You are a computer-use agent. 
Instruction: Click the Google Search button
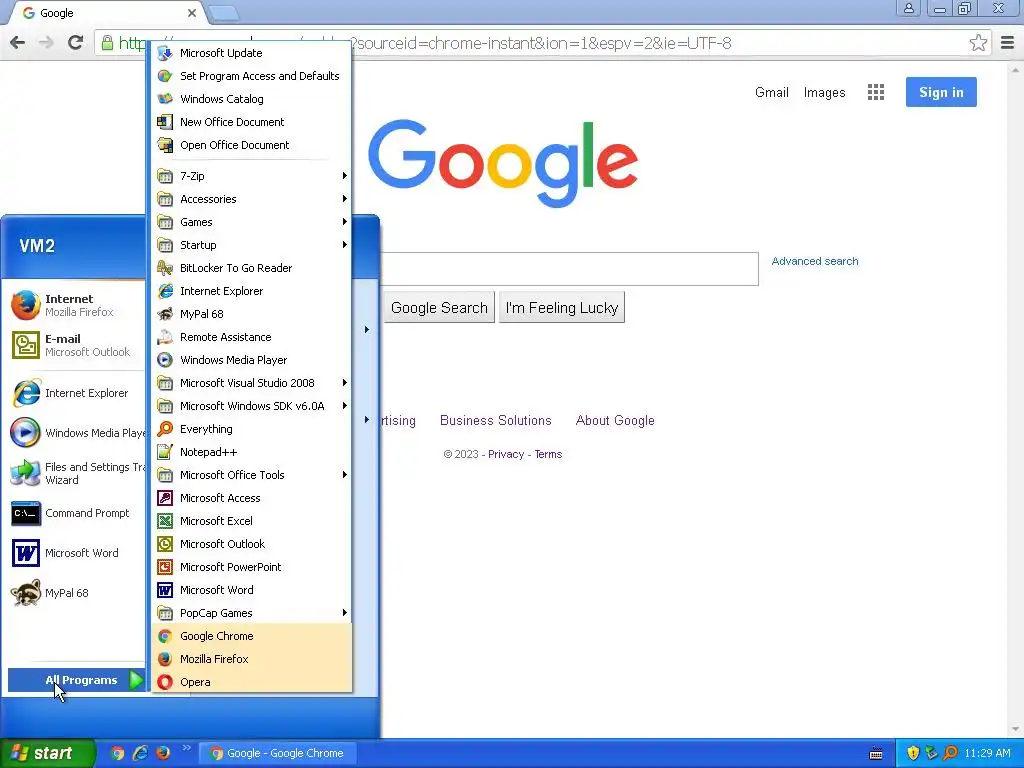pos(439,308)
